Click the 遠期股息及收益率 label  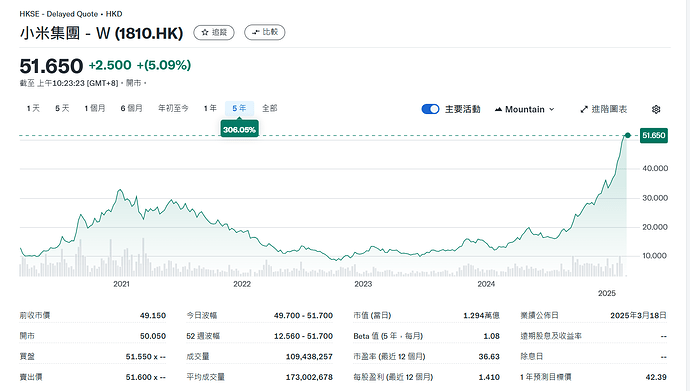(x=551, y=336)
